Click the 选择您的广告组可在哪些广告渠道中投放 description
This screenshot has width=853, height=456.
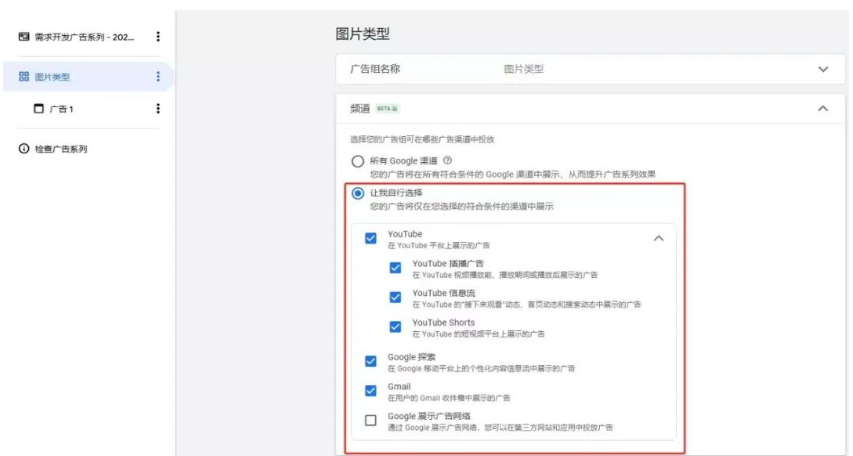coord(422,139)
